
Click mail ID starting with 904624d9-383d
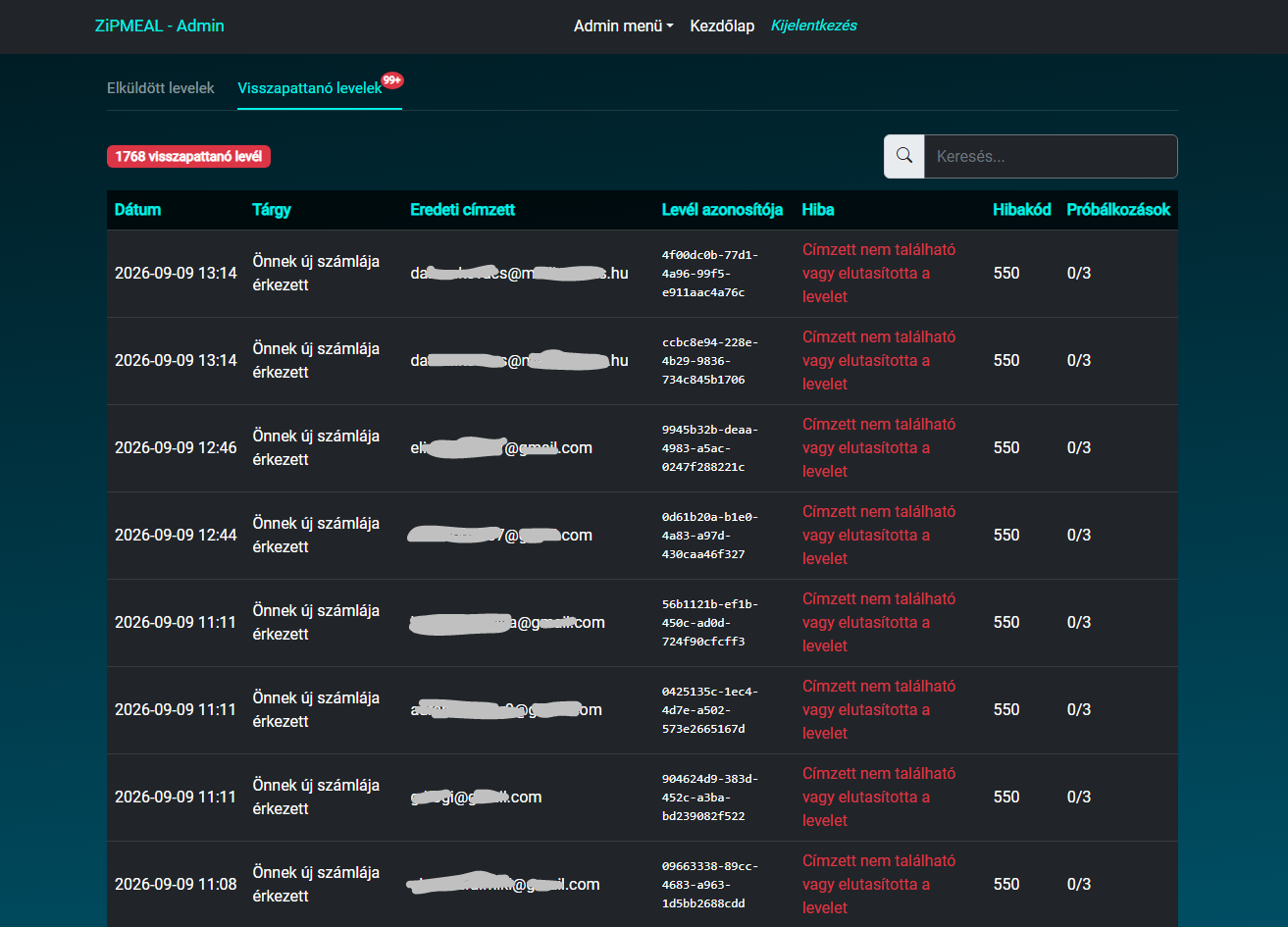(x=710, y=798)
